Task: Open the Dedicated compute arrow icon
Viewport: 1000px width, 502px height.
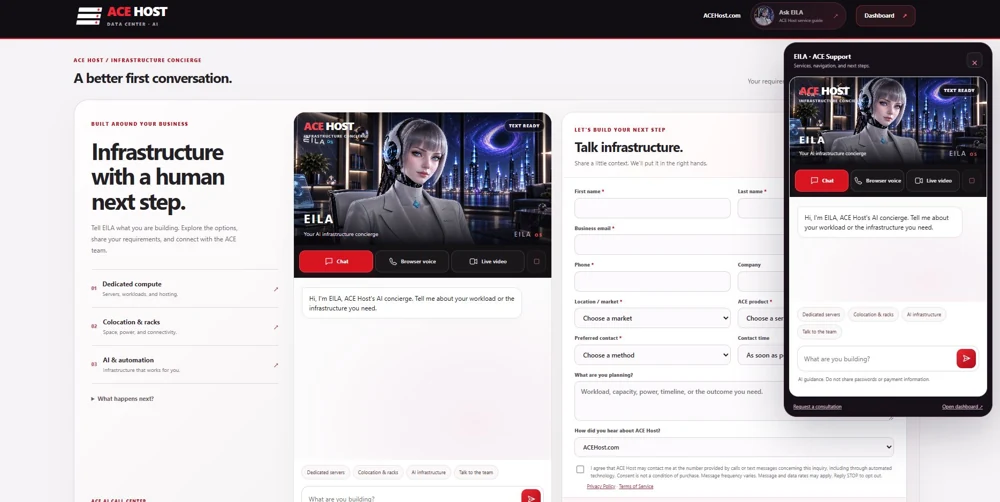Action: point(276,289)
